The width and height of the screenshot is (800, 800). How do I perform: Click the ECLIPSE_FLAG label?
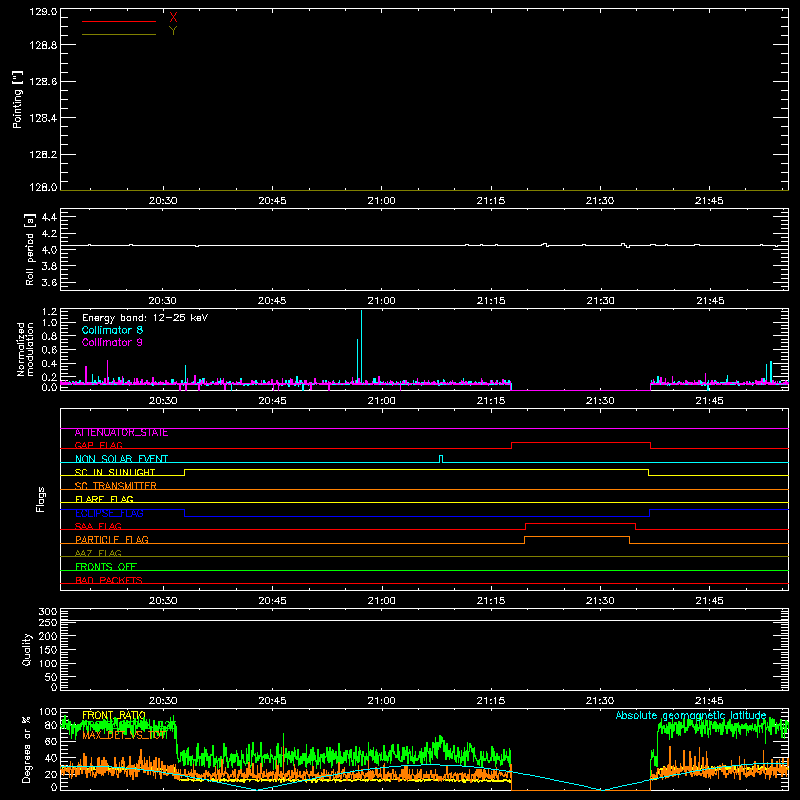click(x=109, y=513)
